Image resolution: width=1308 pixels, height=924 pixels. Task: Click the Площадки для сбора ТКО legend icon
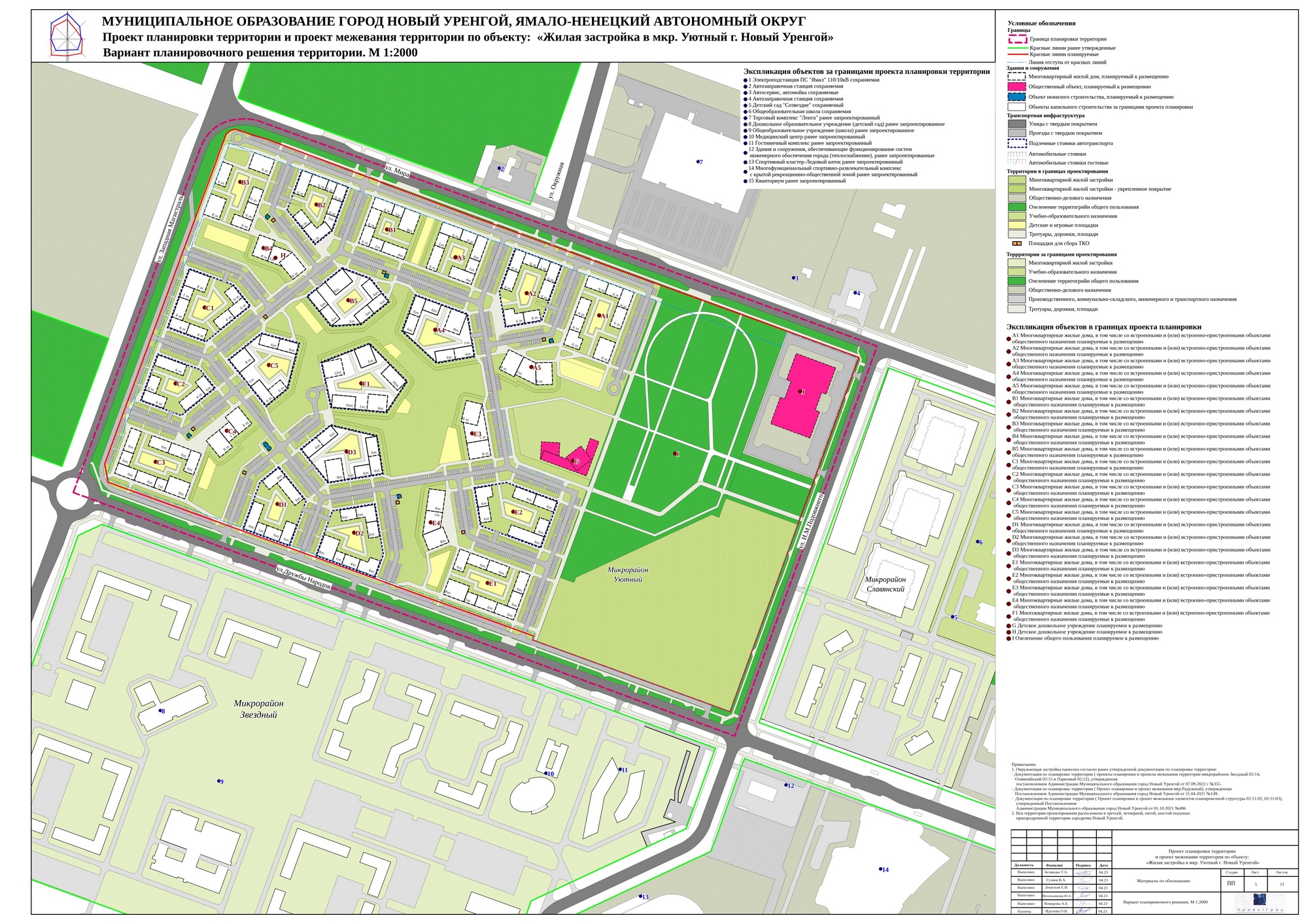click(1016, 243)
